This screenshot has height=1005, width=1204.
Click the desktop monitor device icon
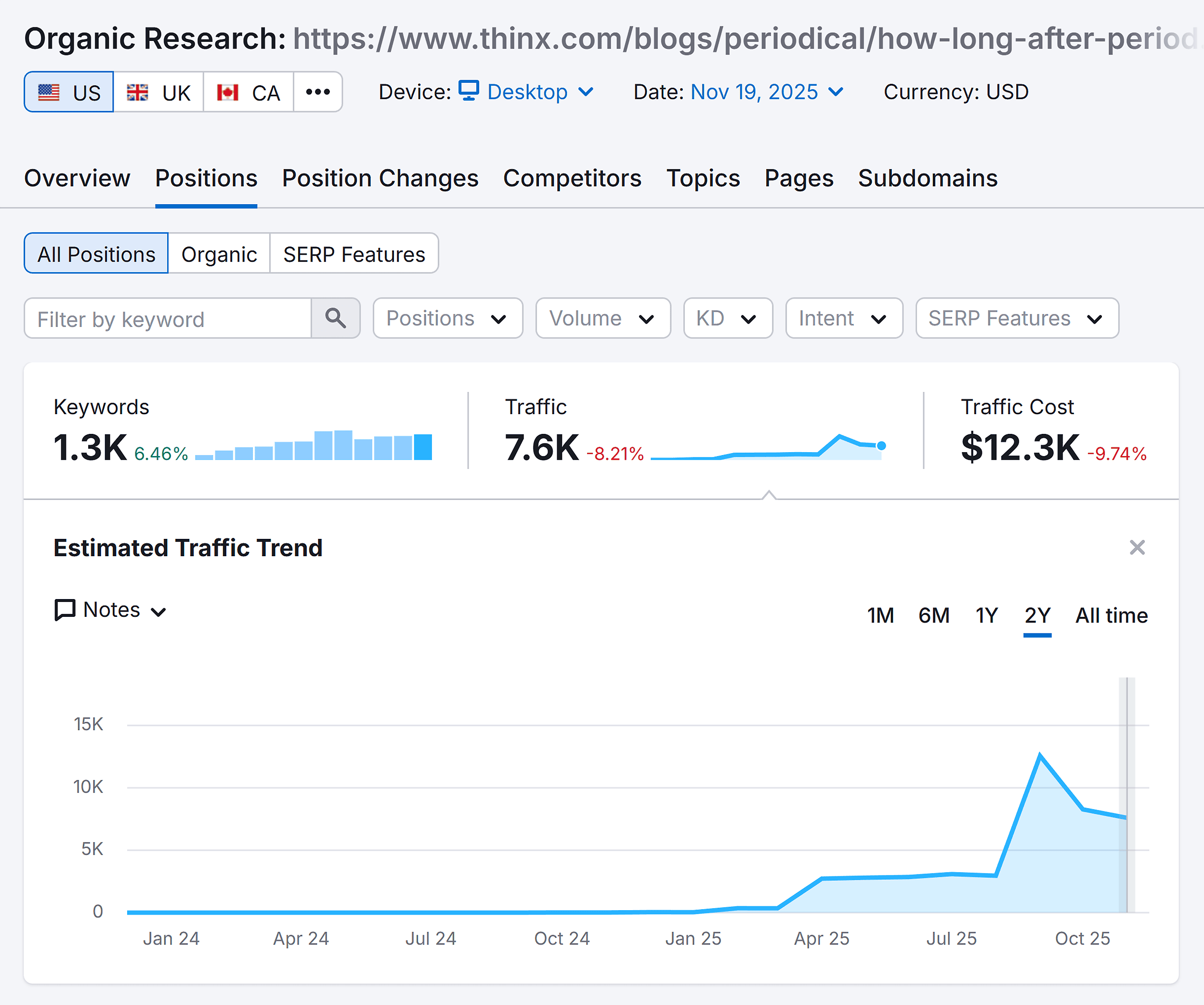pos(469,91)
